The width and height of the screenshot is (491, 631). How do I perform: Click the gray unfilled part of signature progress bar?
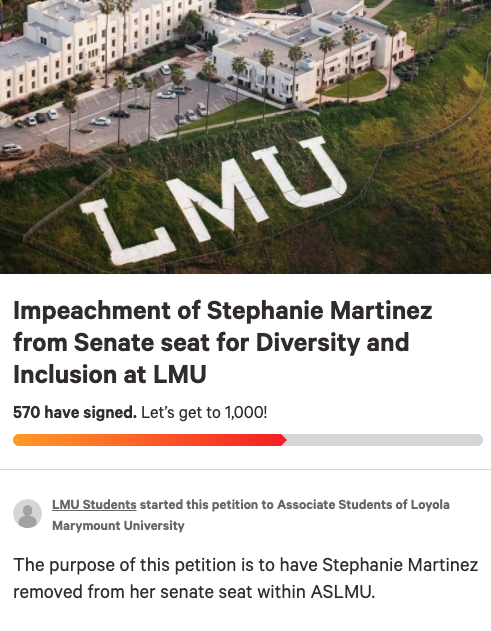coord(384,440)
